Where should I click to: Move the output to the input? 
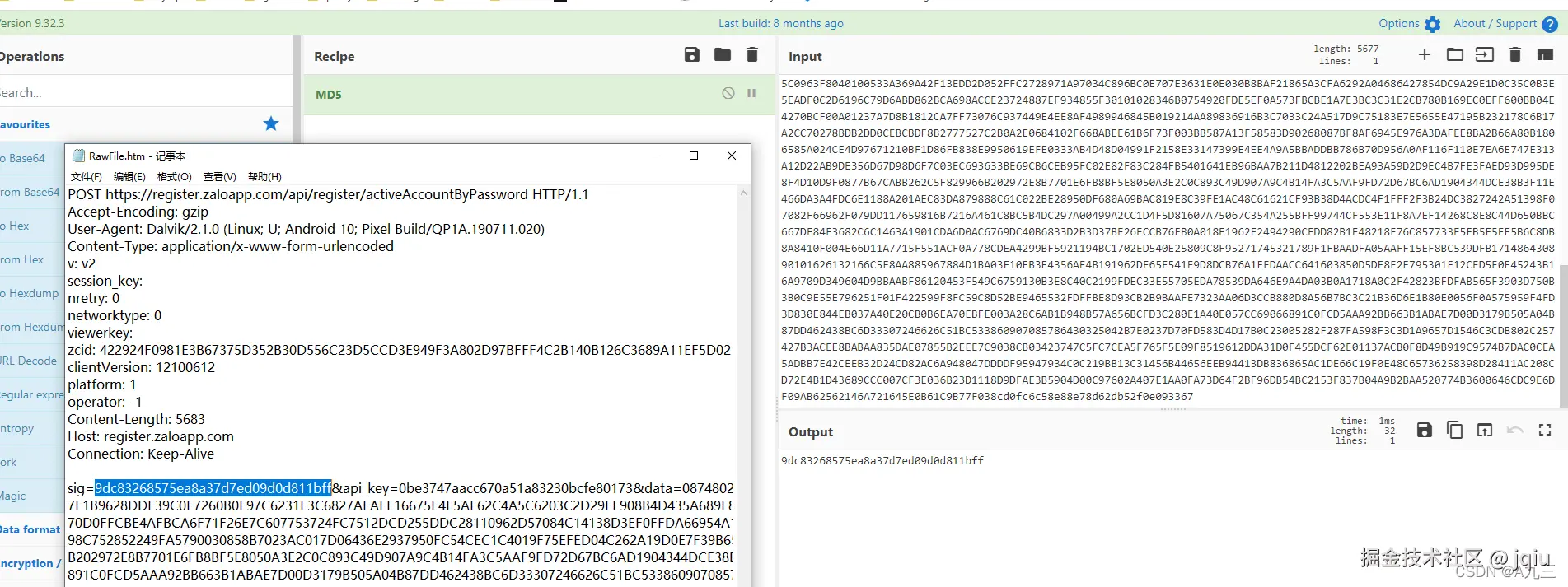[x=1485, y=430]
